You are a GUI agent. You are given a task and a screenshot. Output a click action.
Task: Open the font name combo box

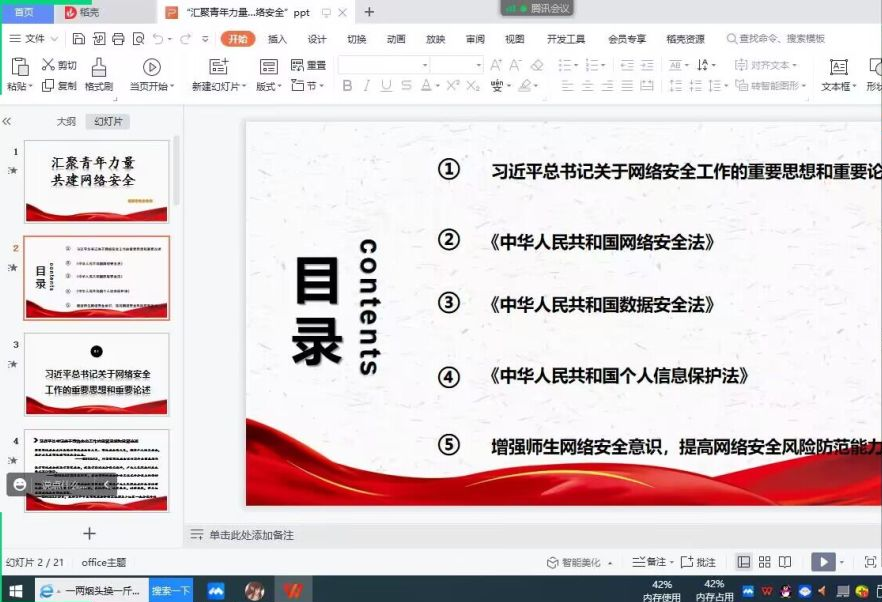383,65
